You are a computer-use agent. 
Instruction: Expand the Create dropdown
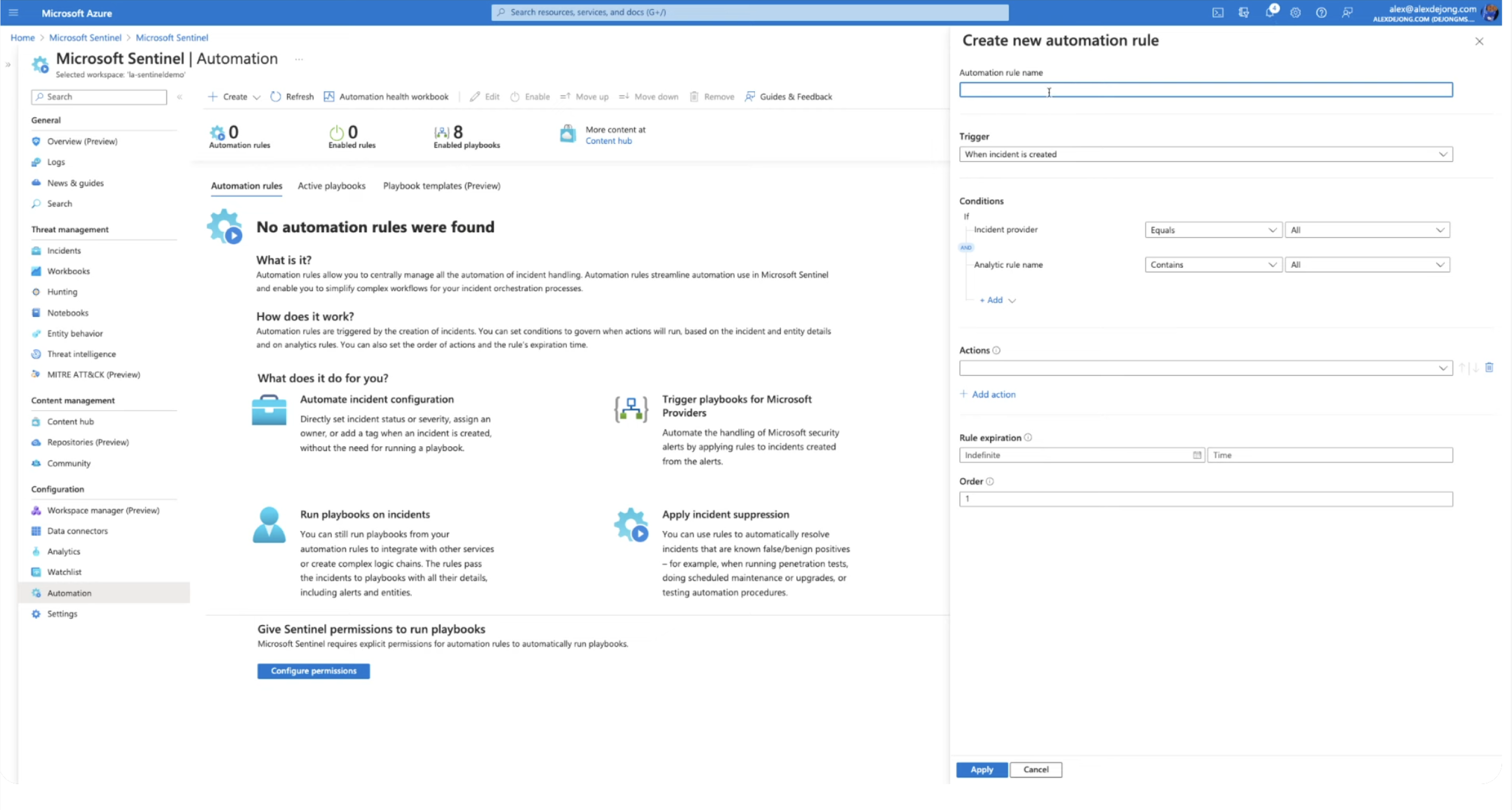pyautogui.click(x=234, y=97)
